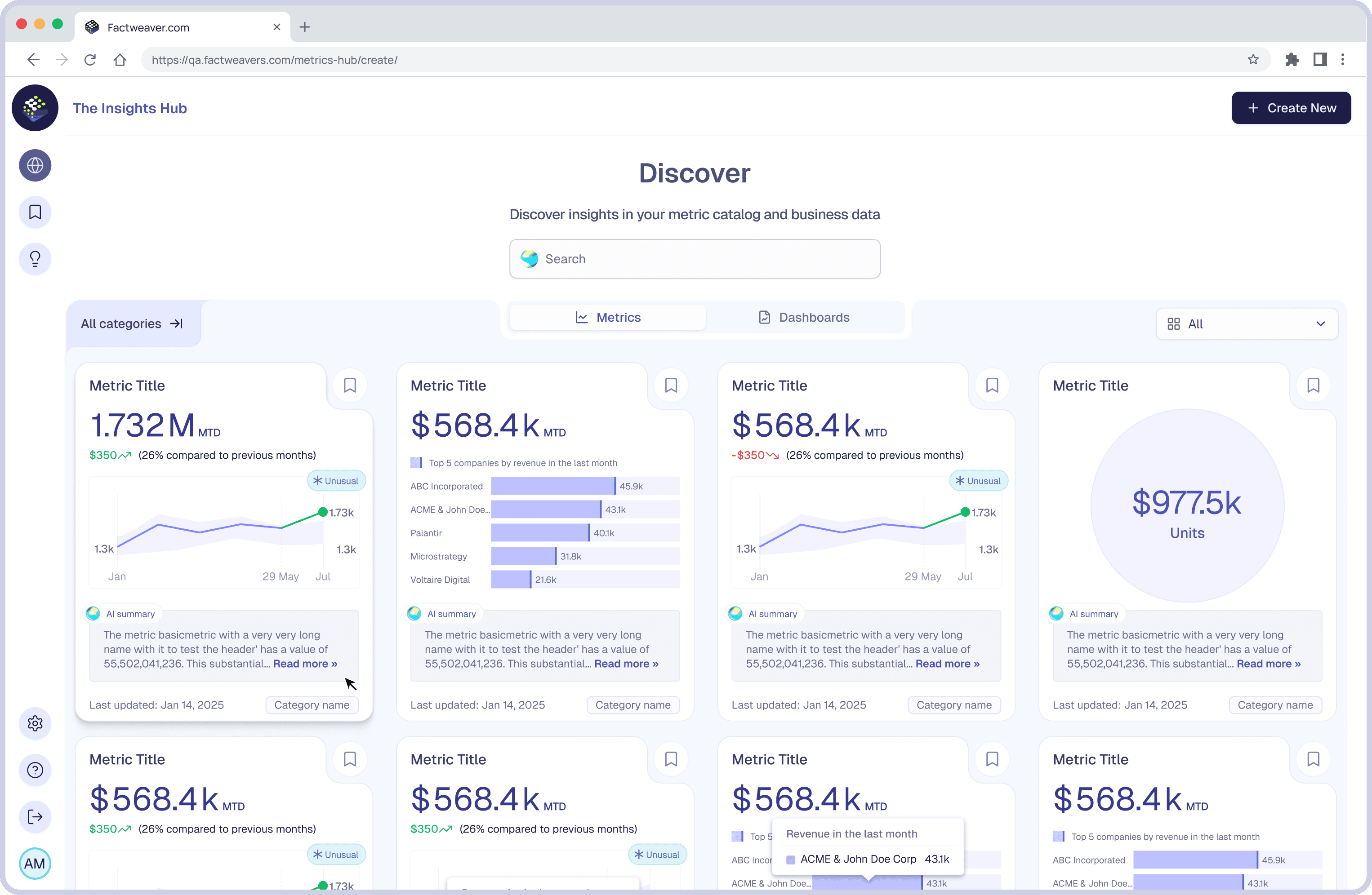
Task: Click the AI summary label on 1.732M card
Action: tap(130, 614)
